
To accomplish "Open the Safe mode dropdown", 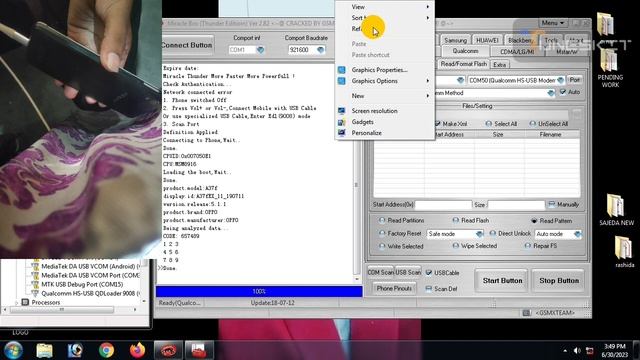I will point(479,234).
